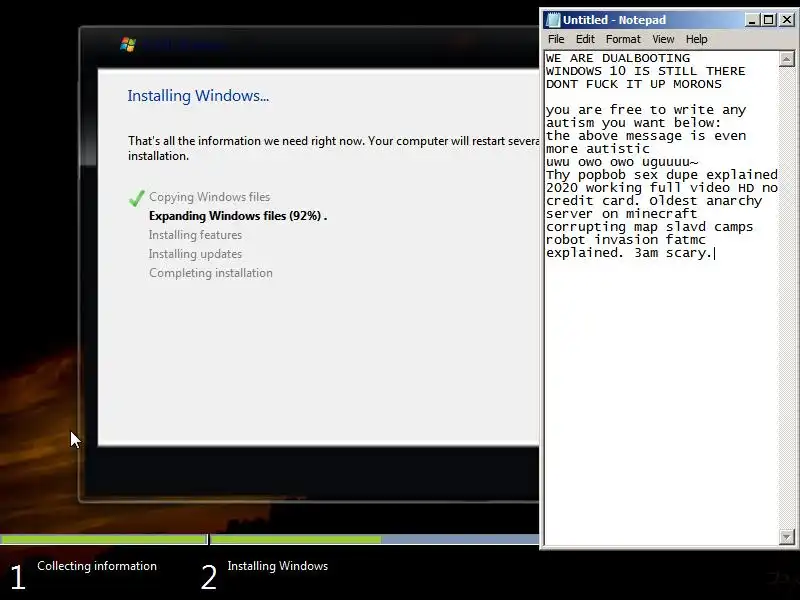Click 'uwu owo owo uguuuu~' line in Notepad
Viewport: 800px width, 600px height.
[x=622, y=162]
